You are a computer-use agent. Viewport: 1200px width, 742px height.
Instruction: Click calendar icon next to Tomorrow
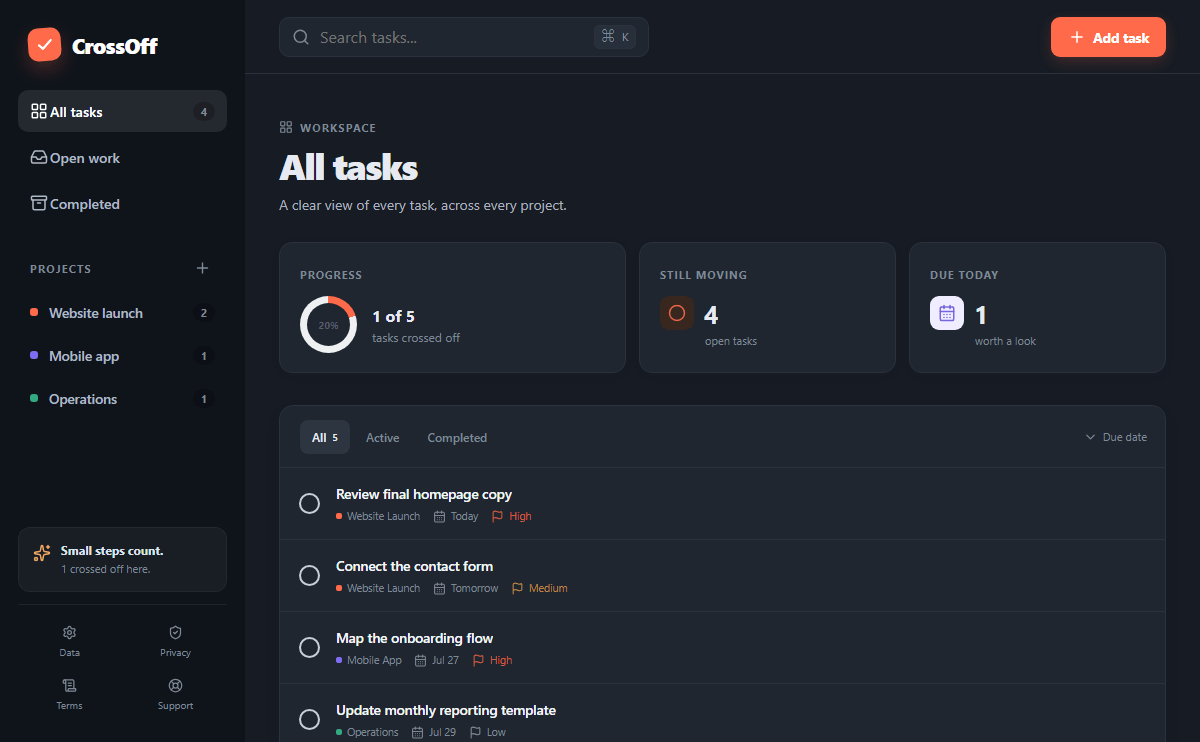tap(439, 588)
